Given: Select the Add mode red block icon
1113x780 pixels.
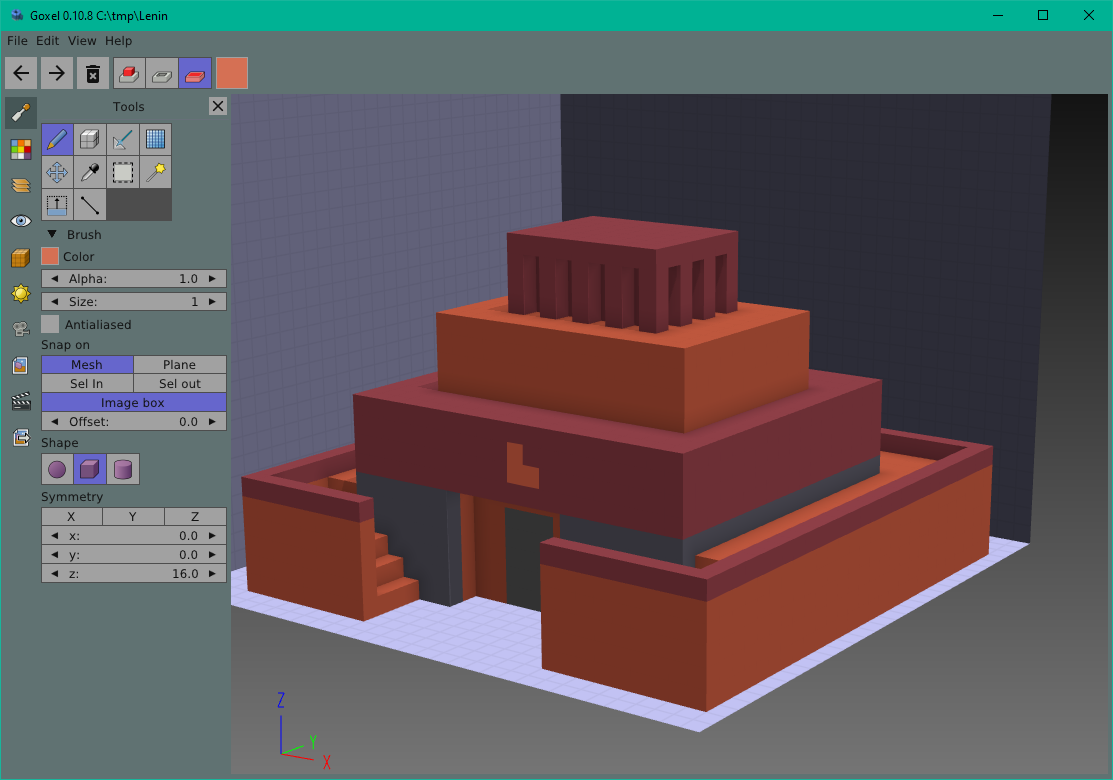Looking at the screenshot, I should (129, 73).
